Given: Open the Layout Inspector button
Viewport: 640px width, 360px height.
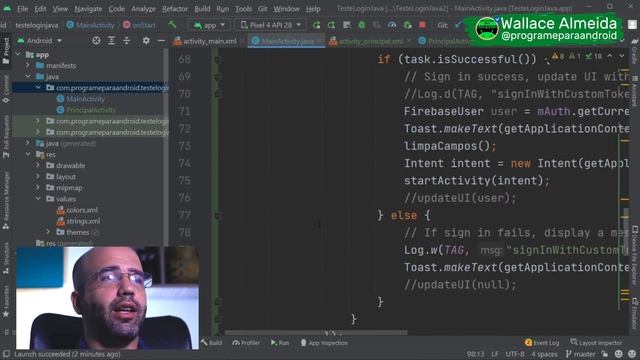Looking at the screenshot, I should [x=596, y=343].
